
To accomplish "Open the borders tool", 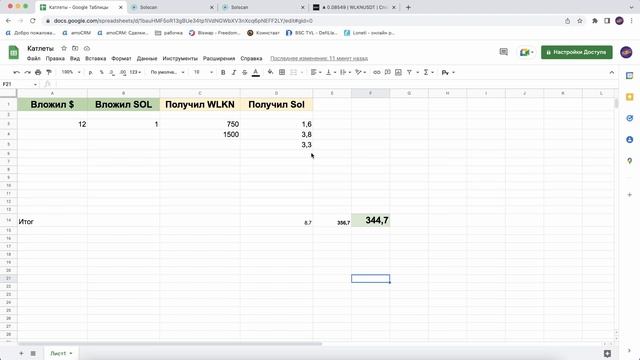I will click(282, 72).
